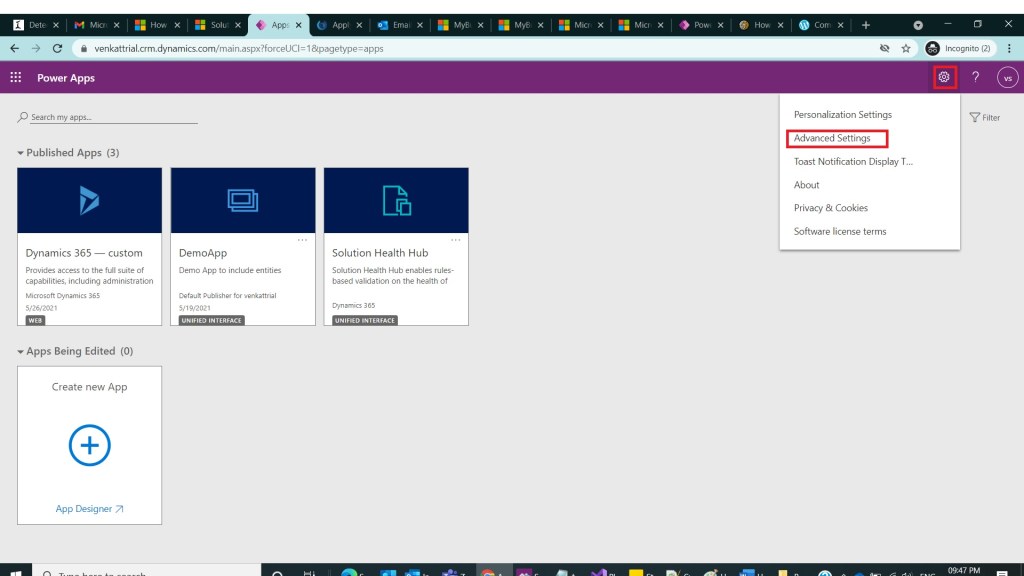Viewport: 1024px width, 576px height.
Task: Click the settings gear icon
Action: [x=943, y=77]
